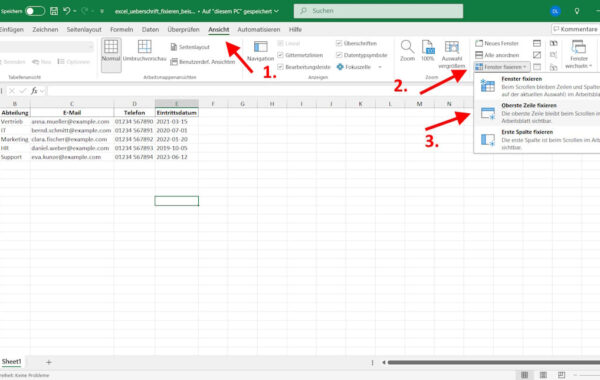Select column header E

pyautogui.click(x=176, y=104)
